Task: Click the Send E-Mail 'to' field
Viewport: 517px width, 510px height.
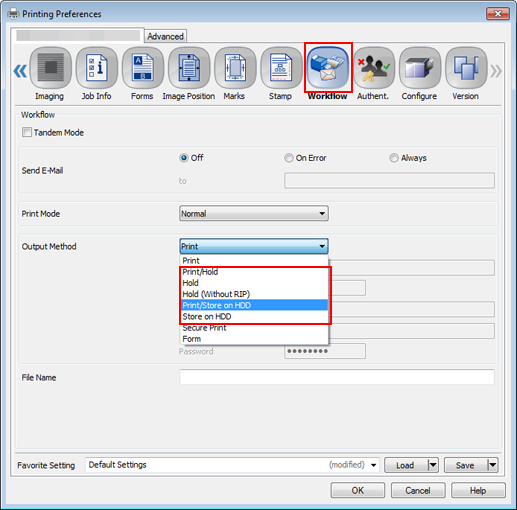Action: tap(389, 180)
